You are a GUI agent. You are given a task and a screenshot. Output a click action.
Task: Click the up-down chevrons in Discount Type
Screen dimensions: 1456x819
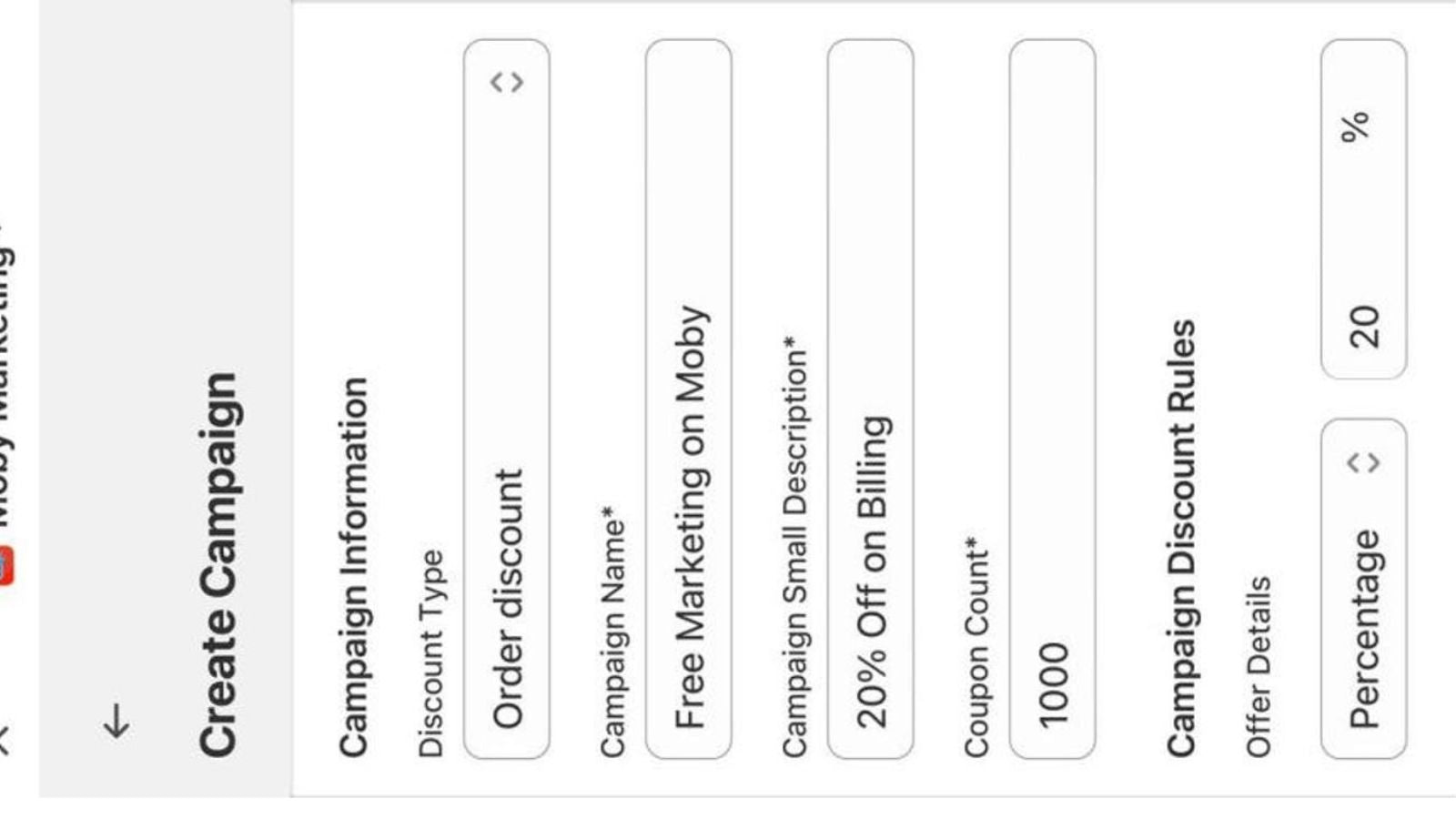pos(507,83)
